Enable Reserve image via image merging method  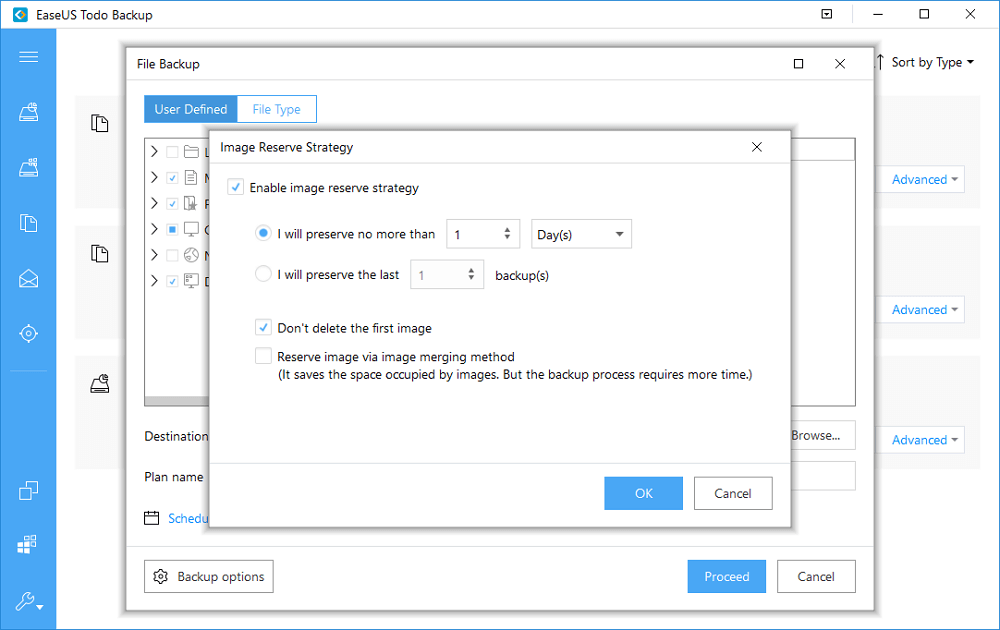point(263,355)
